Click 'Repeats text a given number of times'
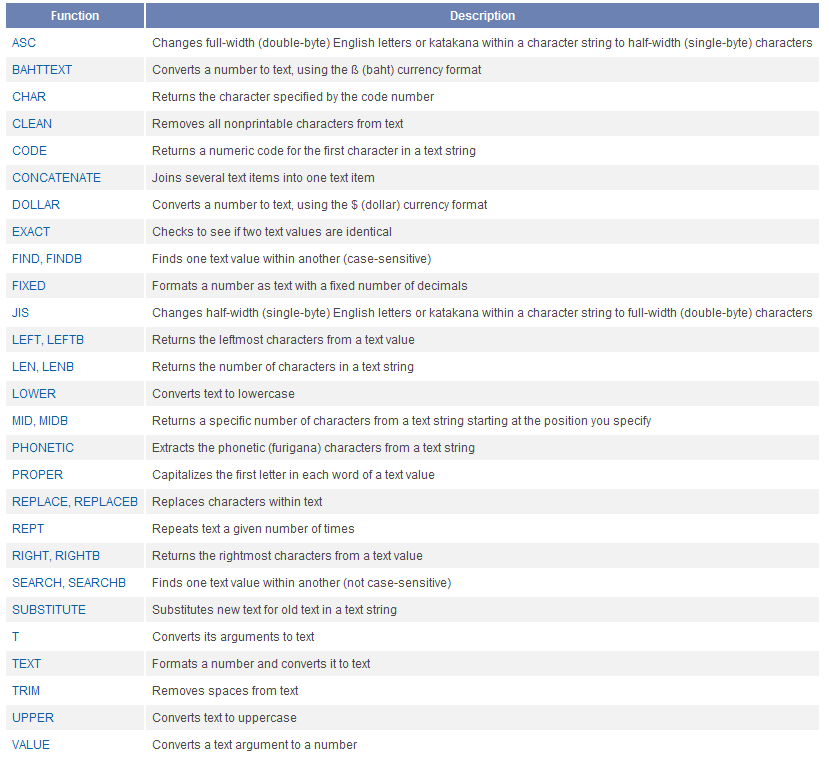The image size is (829, 764). 253,528
